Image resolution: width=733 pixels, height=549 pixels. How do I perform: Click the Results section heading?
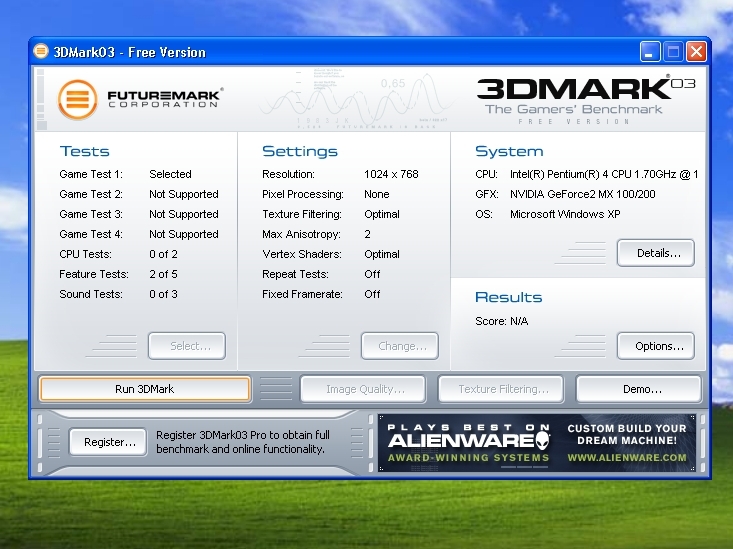[509, 297]
